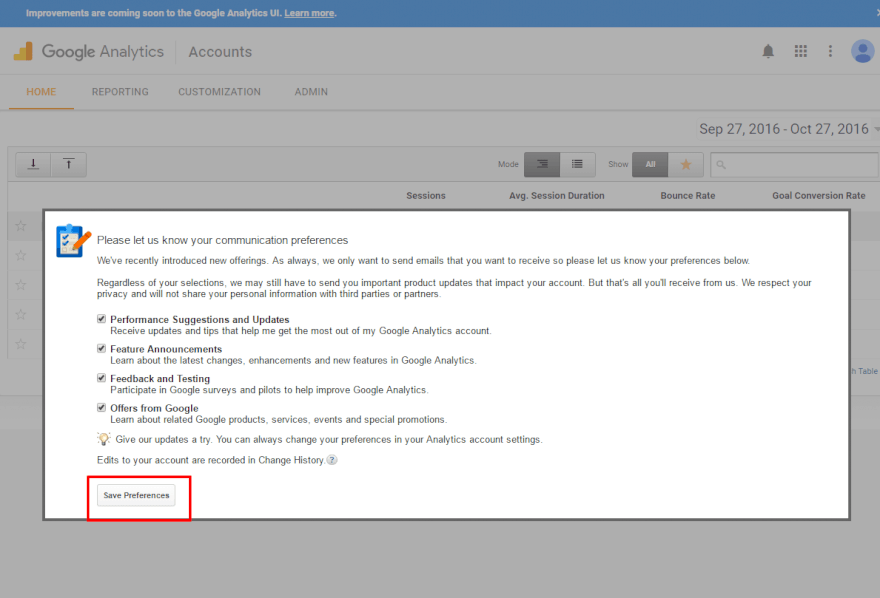
Task: Uncheck Performance Suggestions and Updates
Action: tap(101, 319)
